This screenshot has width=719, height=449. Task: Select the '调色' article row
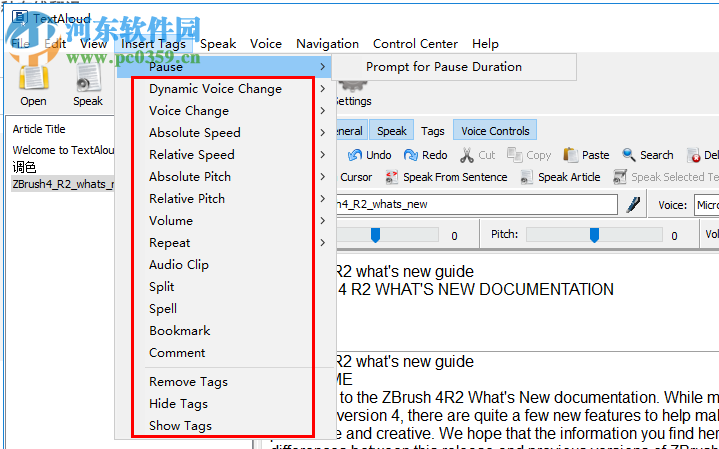(25, 167)
